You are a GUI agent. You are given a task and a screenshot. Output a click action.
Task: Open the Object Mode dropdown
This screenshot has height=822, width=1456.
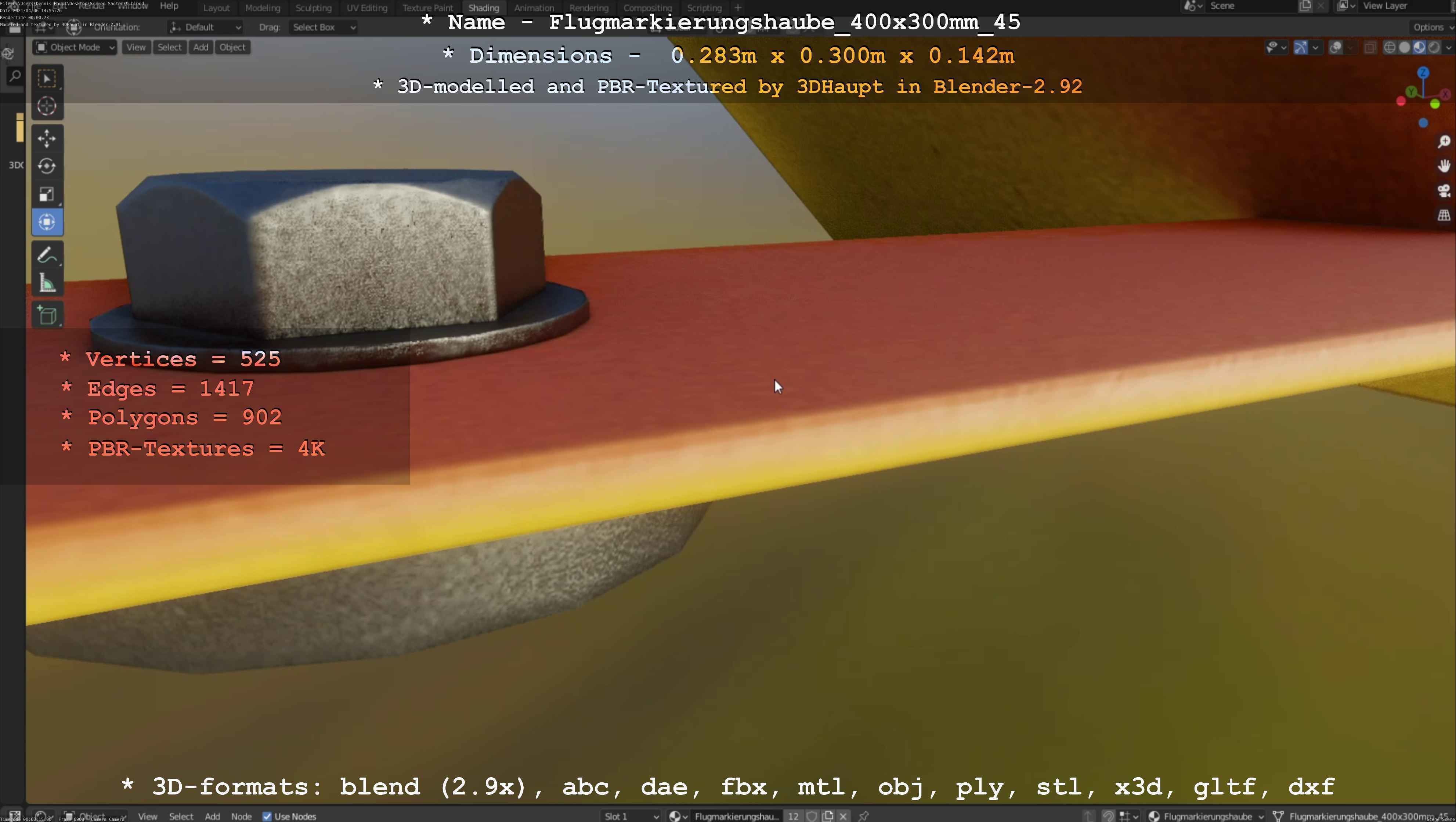pos(75,47)
